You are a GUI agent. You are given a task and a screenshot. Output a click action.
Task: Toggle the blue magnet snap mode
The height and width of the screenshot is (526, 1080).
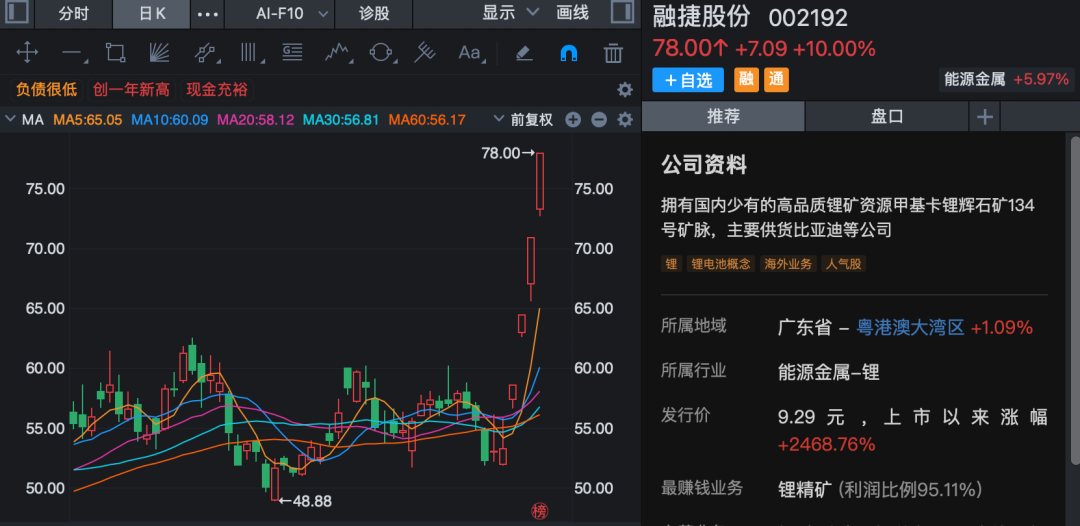568,52
